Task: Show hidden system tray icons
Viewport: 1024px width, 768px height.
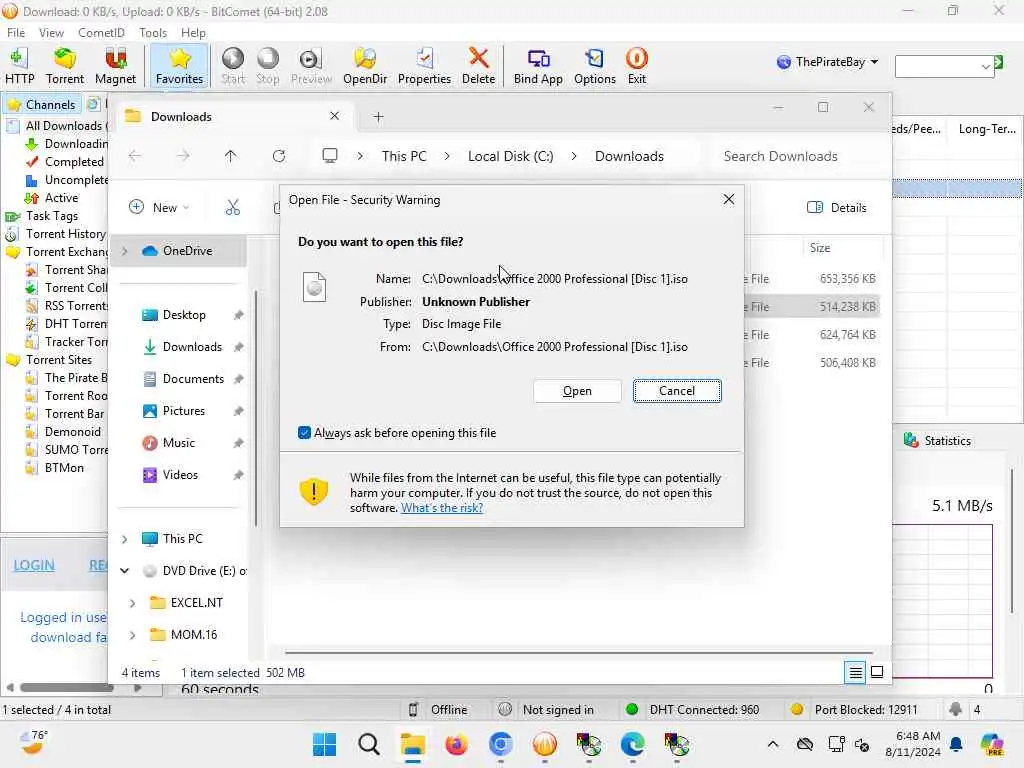Action: (773, 744)
